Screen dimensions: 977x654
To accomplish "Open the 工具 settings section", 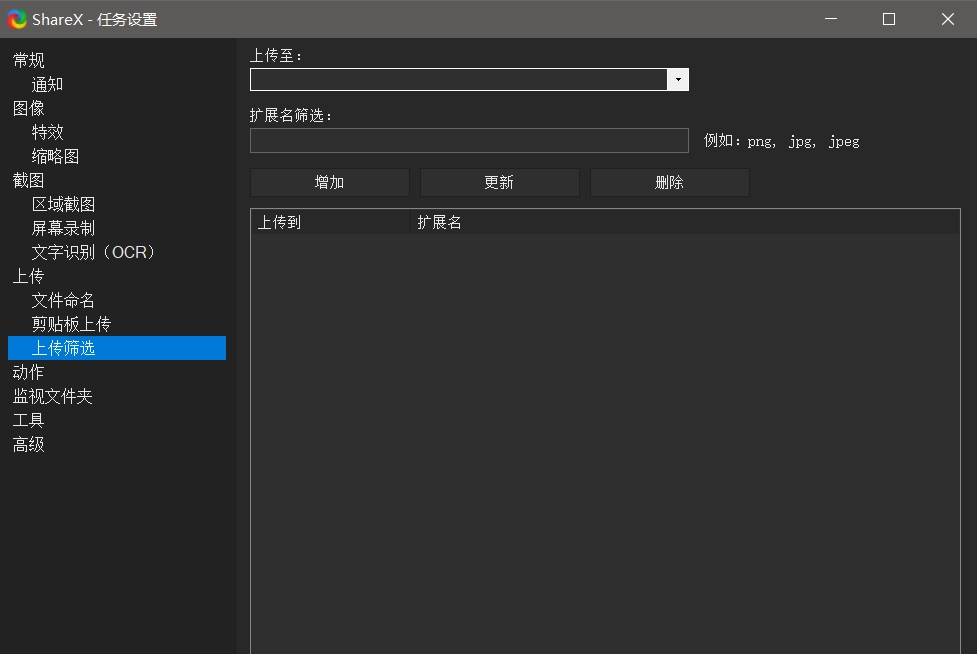I will tap(29, 420).
